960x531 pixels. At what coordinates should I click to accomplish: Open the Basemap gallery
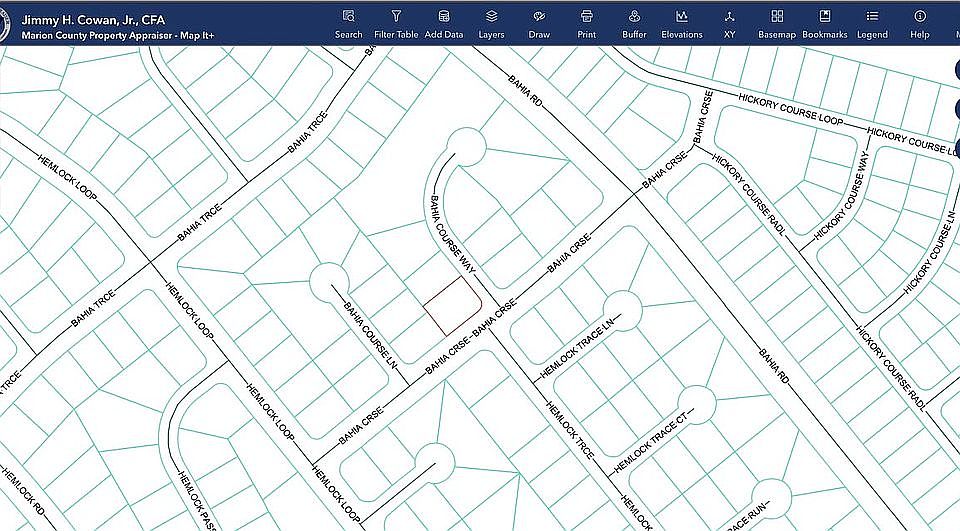click(777, 24)
